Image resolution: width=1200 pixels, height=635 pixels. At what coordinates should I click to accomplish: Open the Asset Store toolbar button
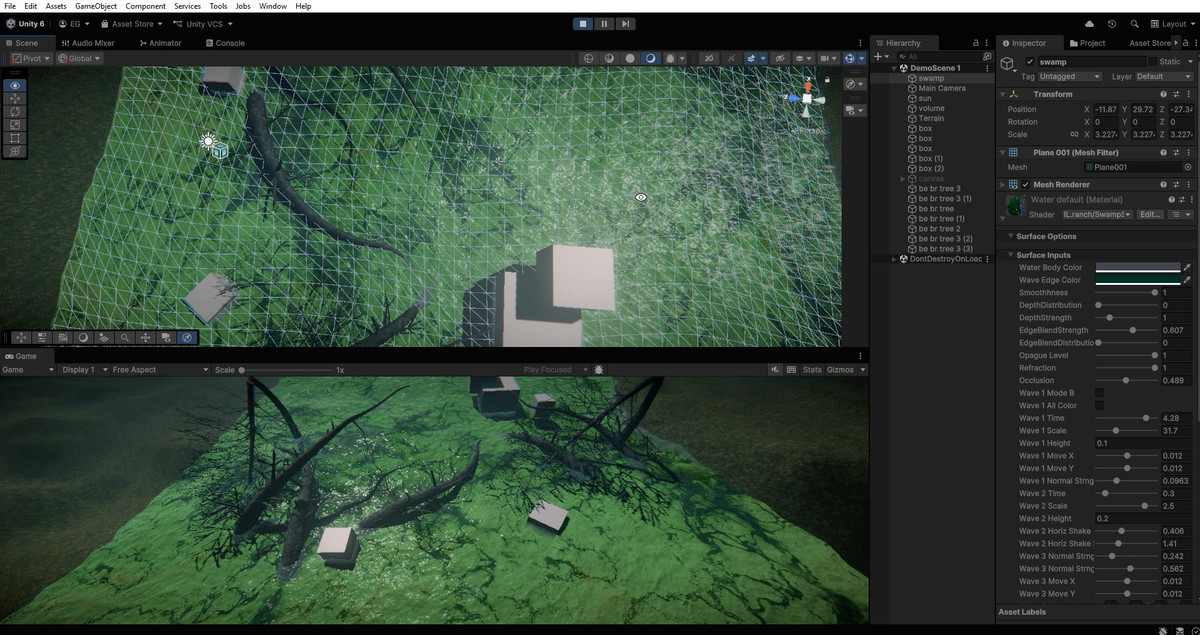click(131, 24)
